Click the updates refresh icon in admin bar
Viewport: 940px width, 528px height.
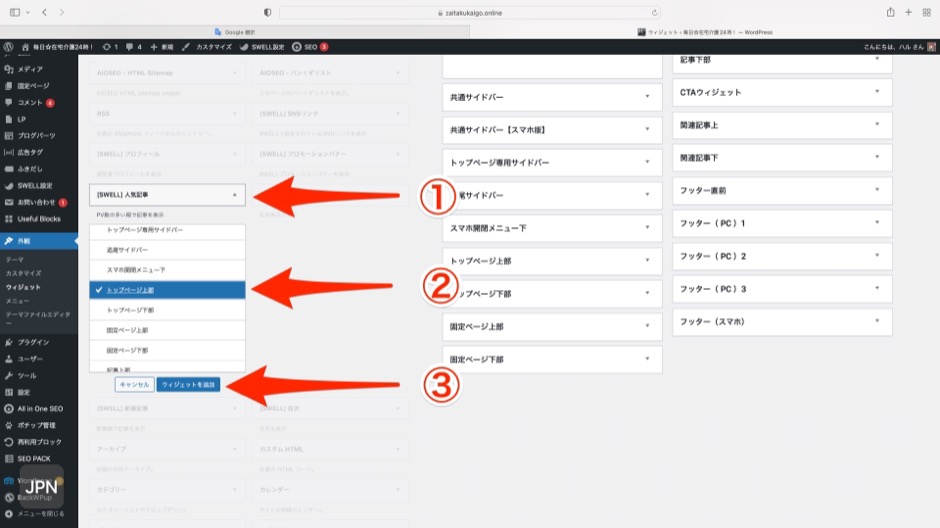click(106, 47)
